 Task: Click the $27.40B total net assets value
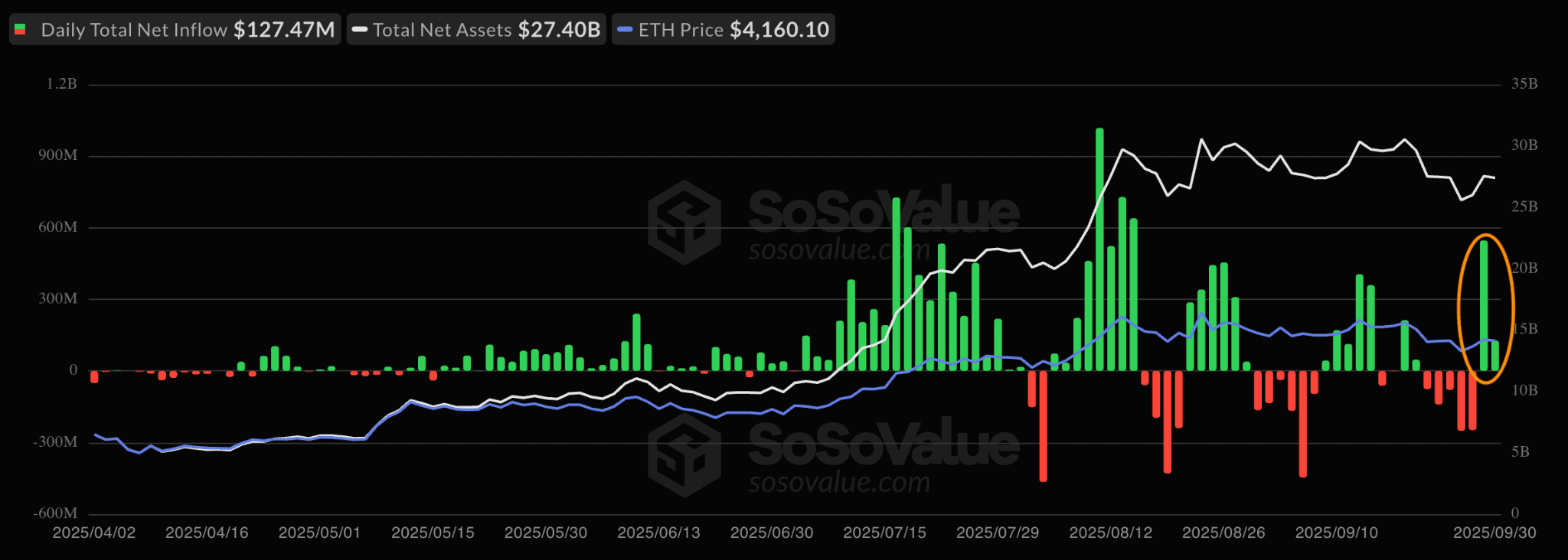pyautogui.click(x=559, y=30)
